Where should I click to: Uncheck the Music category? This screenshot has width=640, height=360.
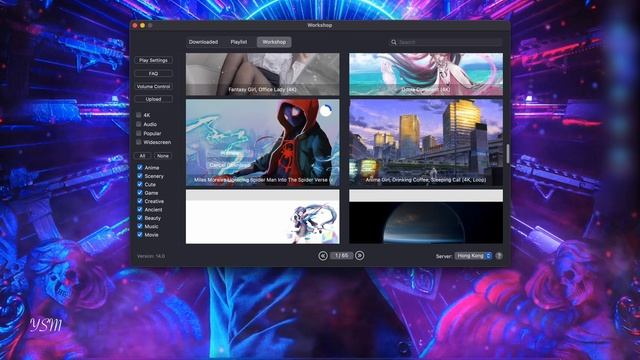[140, 226]
